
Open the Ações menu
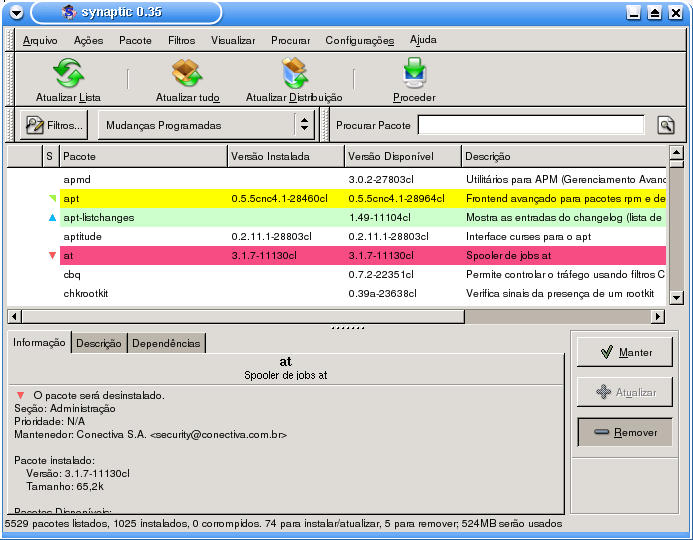tap(88, 41)
